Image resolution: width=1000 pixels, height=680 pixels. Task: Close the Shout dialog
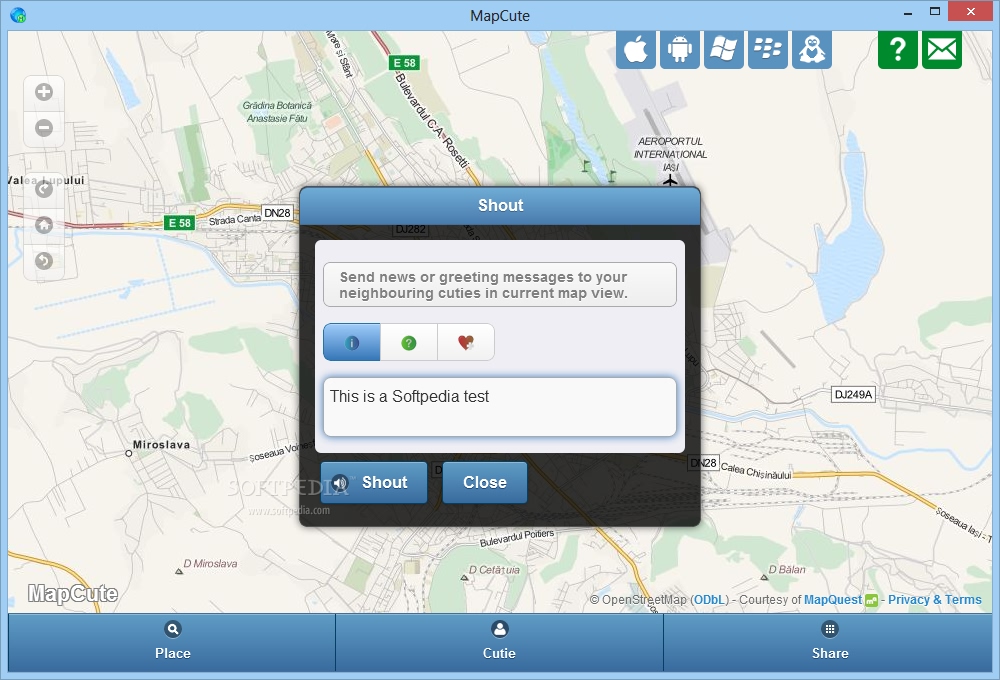click(x=485, y=482)
